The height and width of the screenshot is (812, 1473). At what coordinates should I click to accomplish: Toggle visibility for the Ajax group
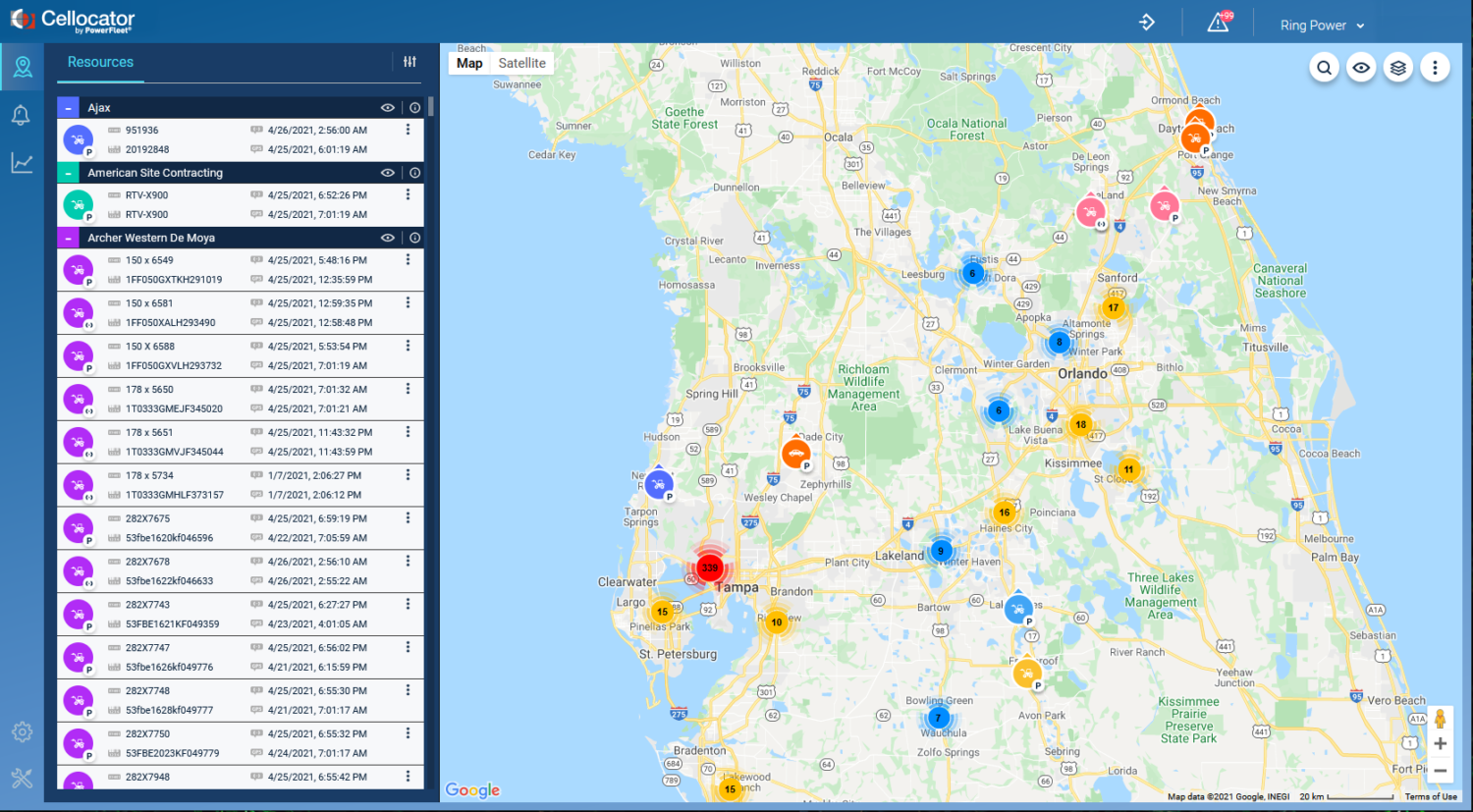(387, 107)
